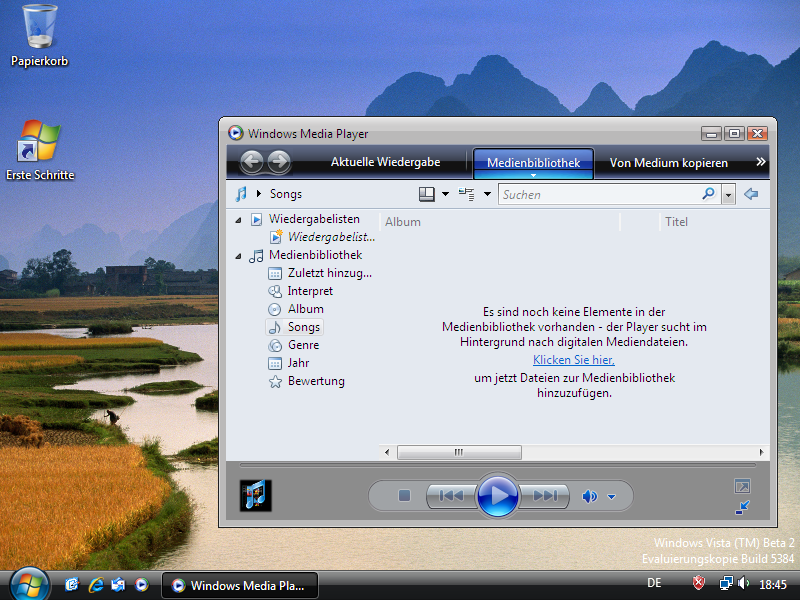Go back using the navigation back arrow
This screenshot has height=600, width=800.
click(251, 162)
